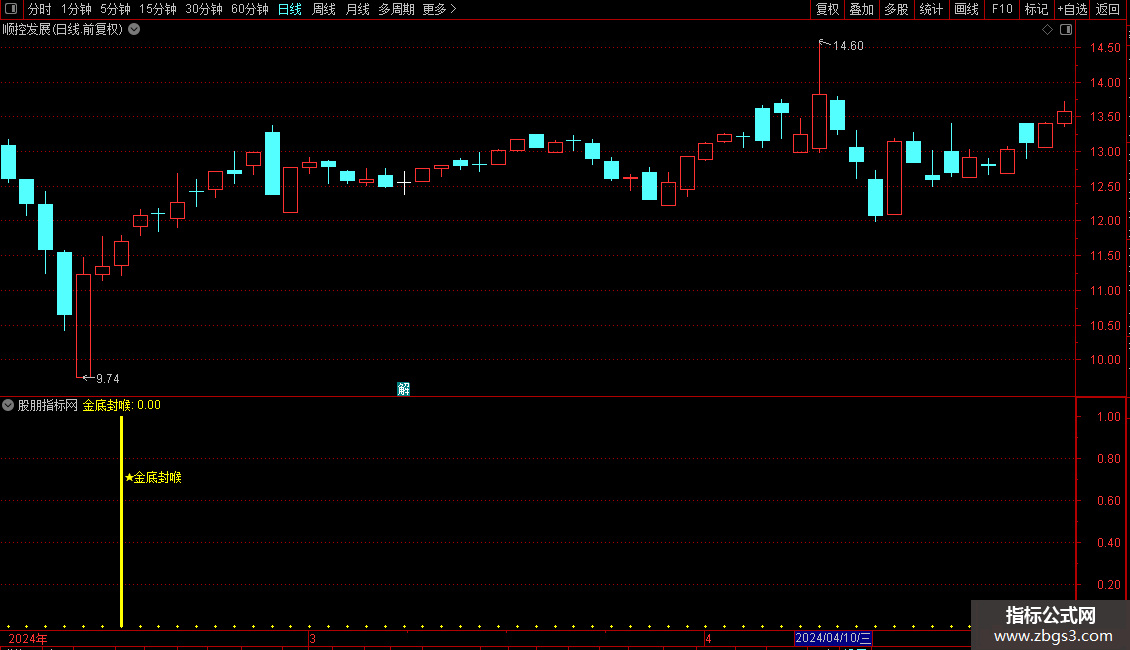Click the 2024年 label on time axis
The image size is (1130, 650).
pos(27,638)
